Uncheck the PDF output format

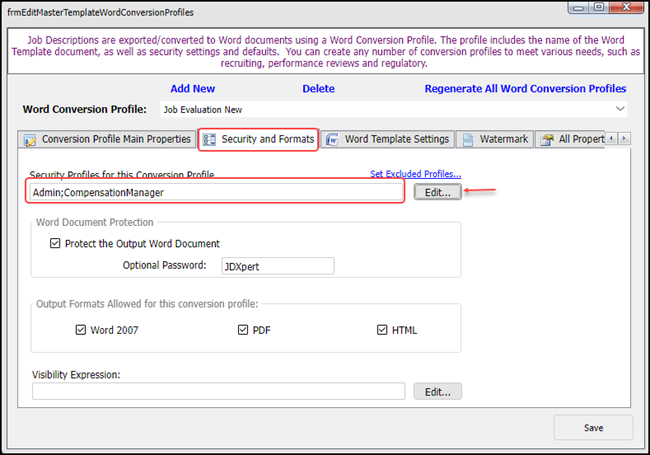coord(243,330)
